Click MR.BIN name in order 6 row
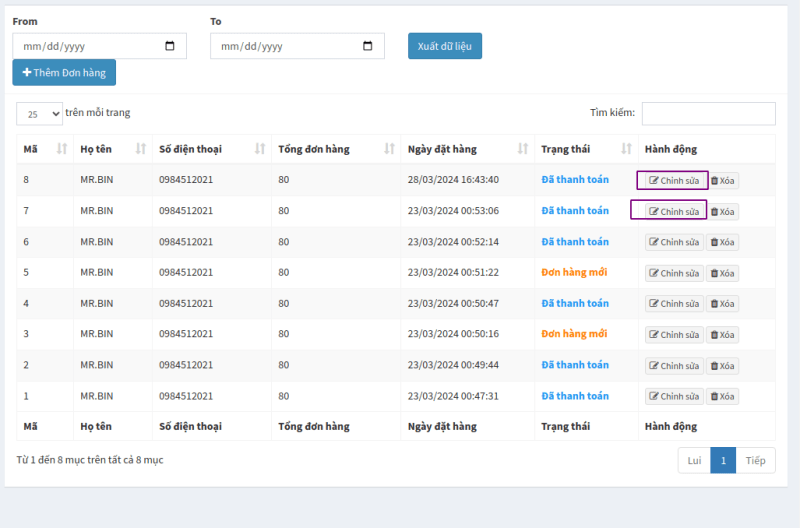Screen dimensions: 800x528 (96, 242)
